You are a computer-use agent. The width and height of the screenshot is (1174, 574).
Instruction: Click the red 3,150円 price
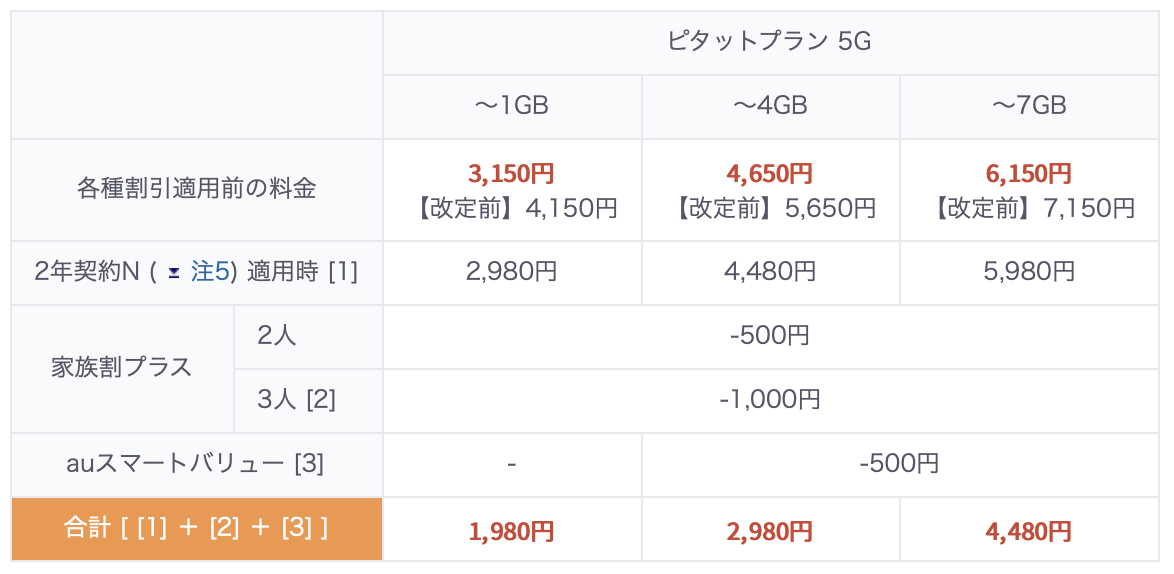tap(511, 174)
